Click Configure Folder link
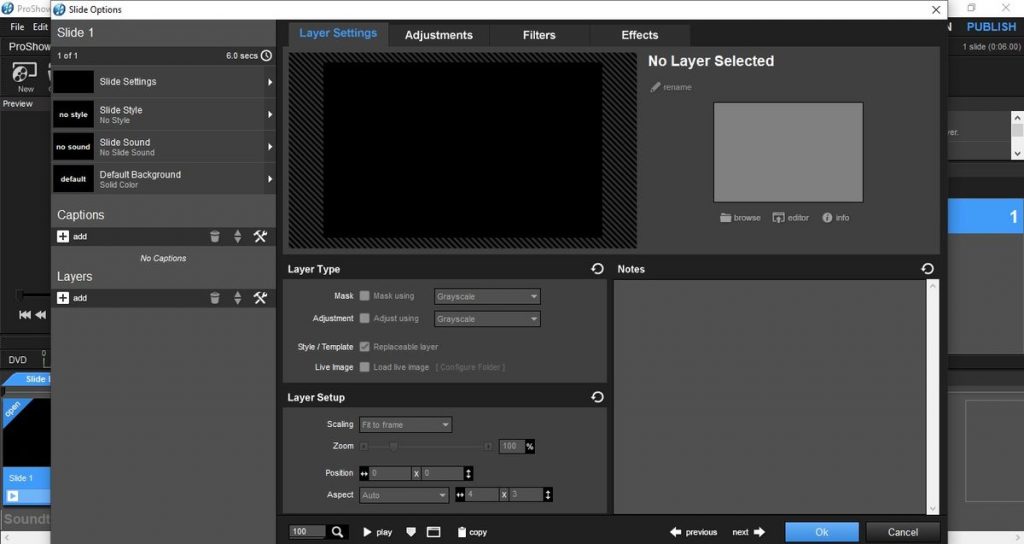This screenshot has height=544, width=1024. coord(470,367)
